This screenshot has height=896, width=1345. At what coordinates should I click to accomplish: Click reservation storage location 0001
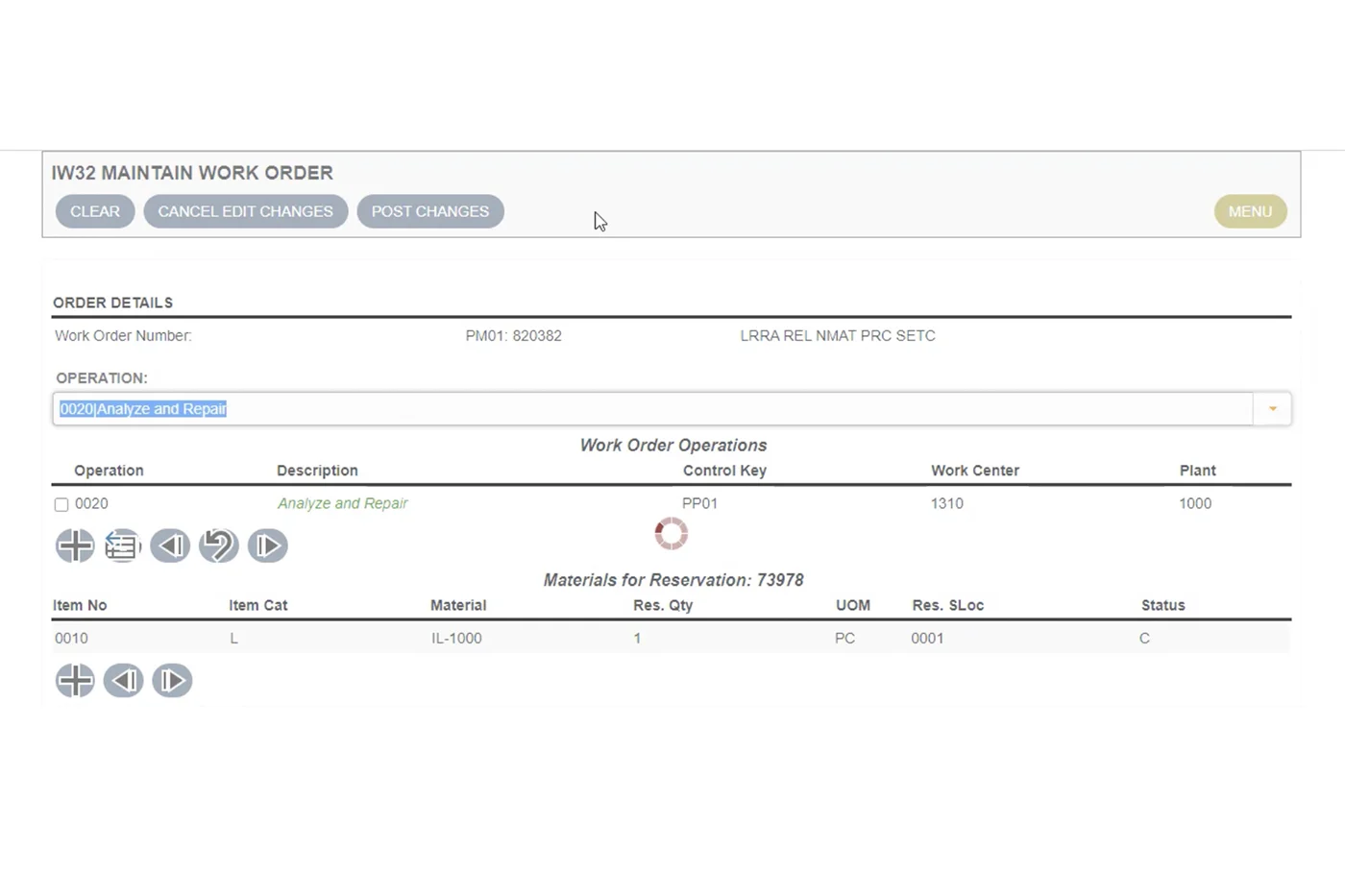[x=927, y=638]
